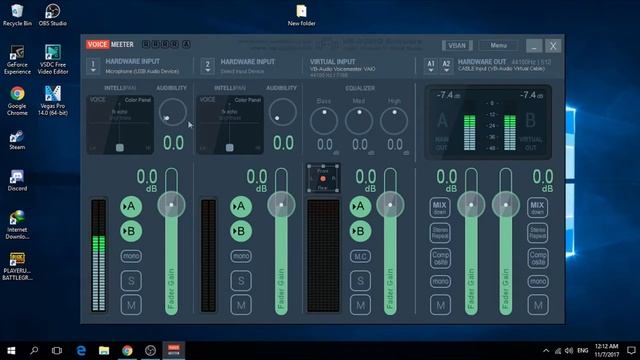
Task: Mute bus B output
Action: click(x=538, y=305)
